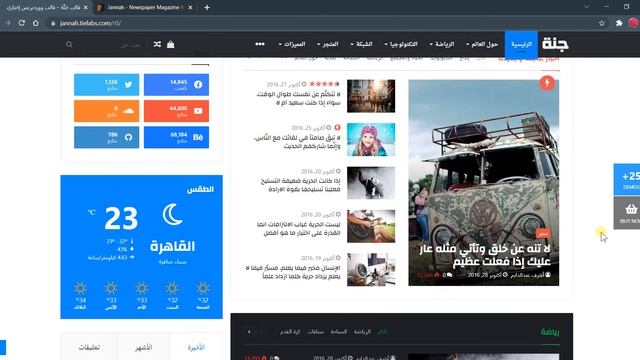640x360 pixels.
Task: Expand the الرياضة menu dropdown
Action: click(442, 44)
